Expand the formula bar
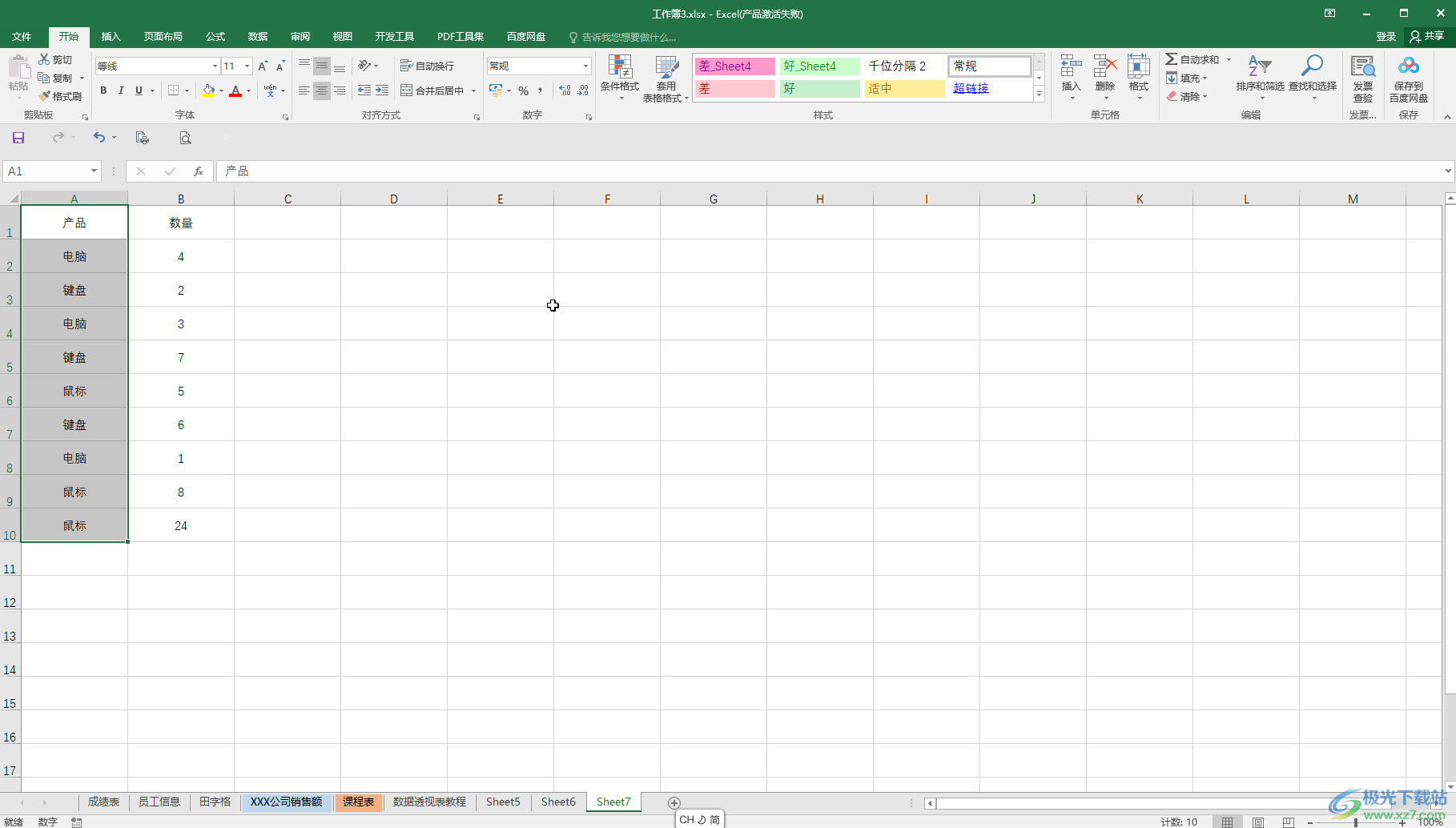 (x=1448, y=171)
